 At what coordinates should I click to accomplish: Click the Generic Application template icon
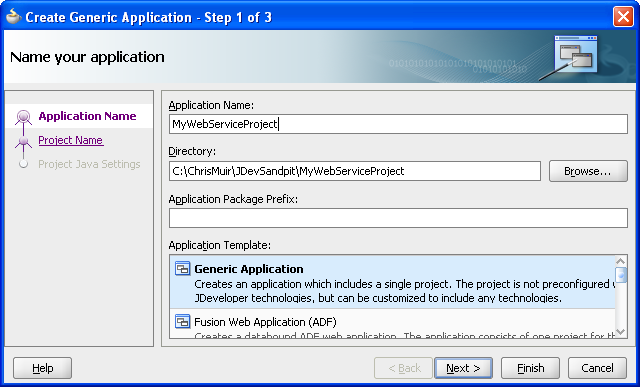click(182, 269)
